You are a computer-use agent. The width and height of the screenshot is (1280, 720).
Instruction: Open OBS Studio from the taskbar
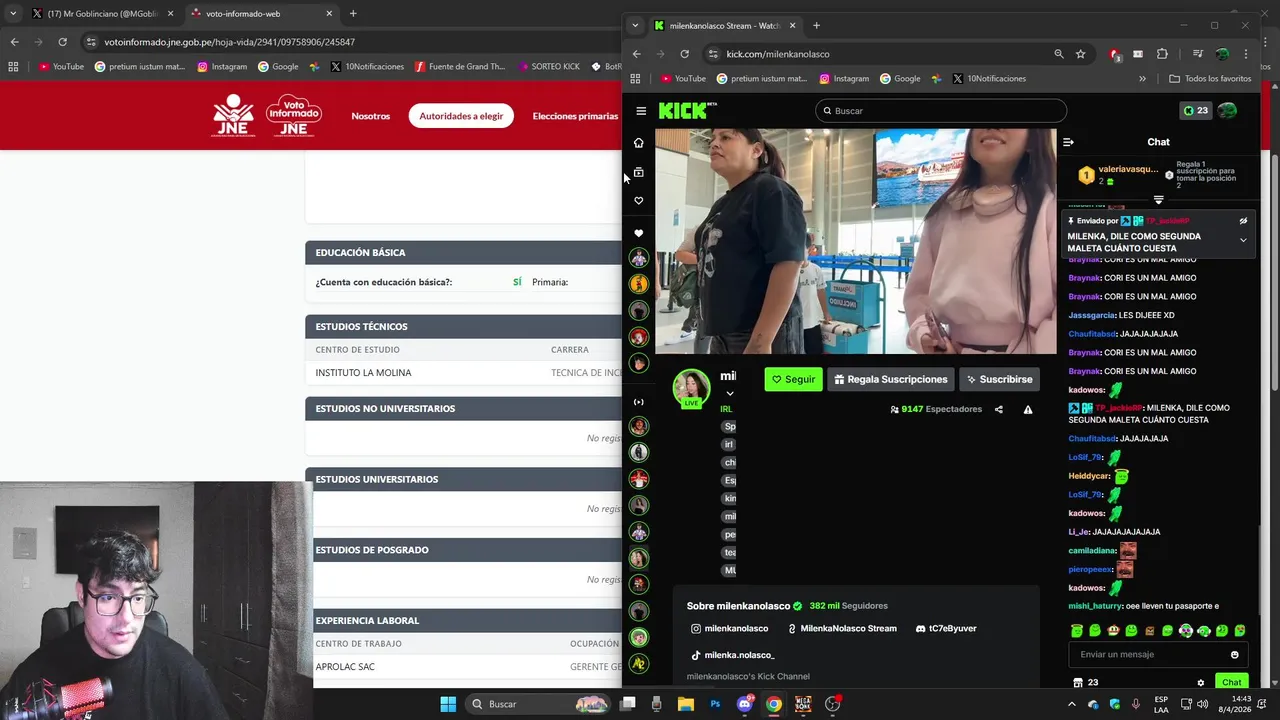pyautogui.click(x=832, y=704)
